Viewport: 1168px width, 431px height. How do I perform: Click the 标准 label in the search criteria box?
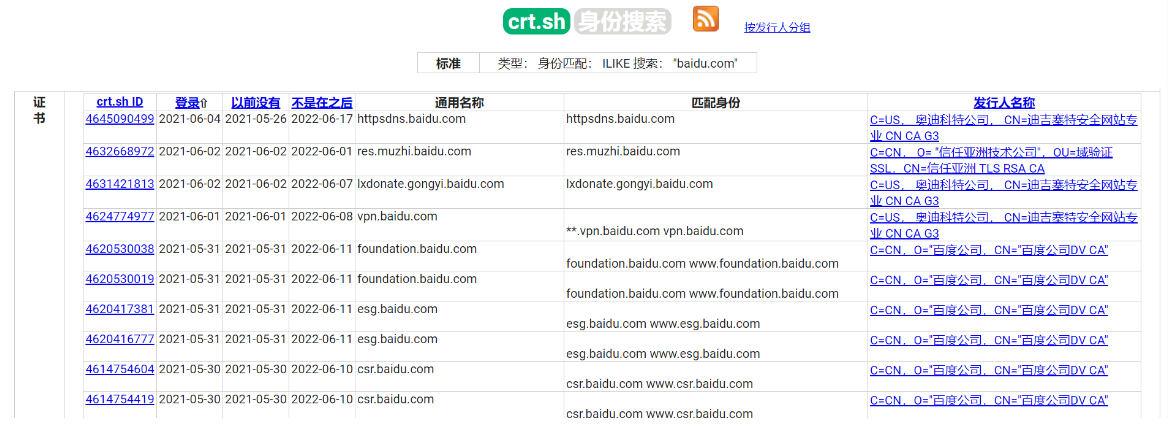pyautogui.click(x=448, y=63)
